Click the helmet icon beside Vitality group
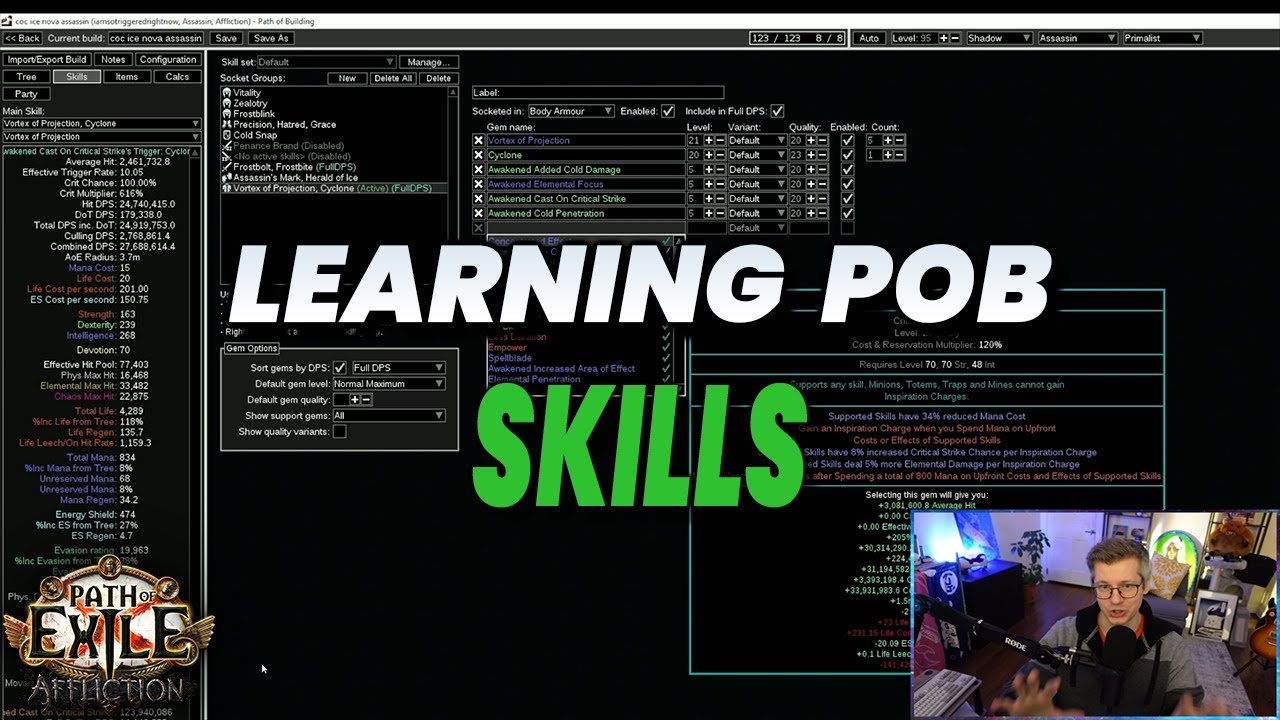Screen dimensions: 1280x720 point(226,93)
